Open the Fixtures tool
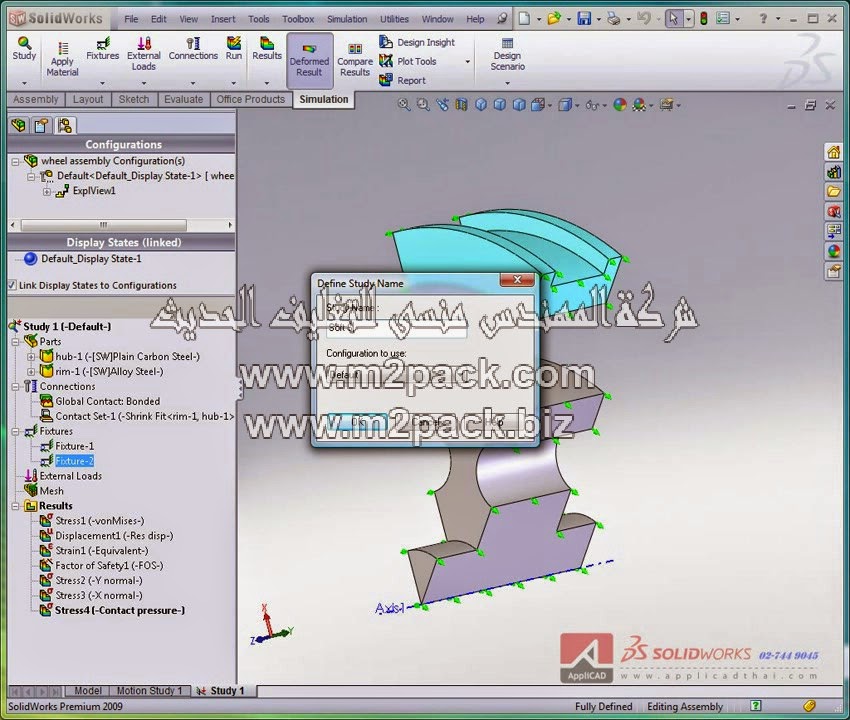The width and height of the screenshot is (850, 720). pos(102,49)
